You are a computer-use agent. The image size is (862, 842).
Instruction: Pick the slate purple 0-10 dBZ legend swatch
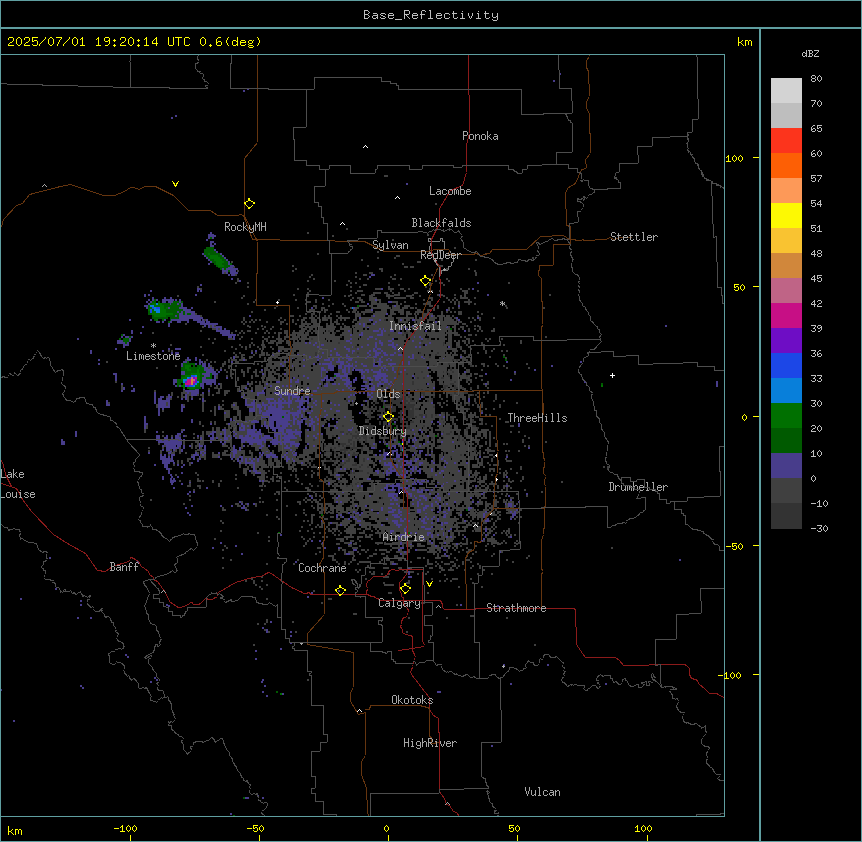point(786,466)
